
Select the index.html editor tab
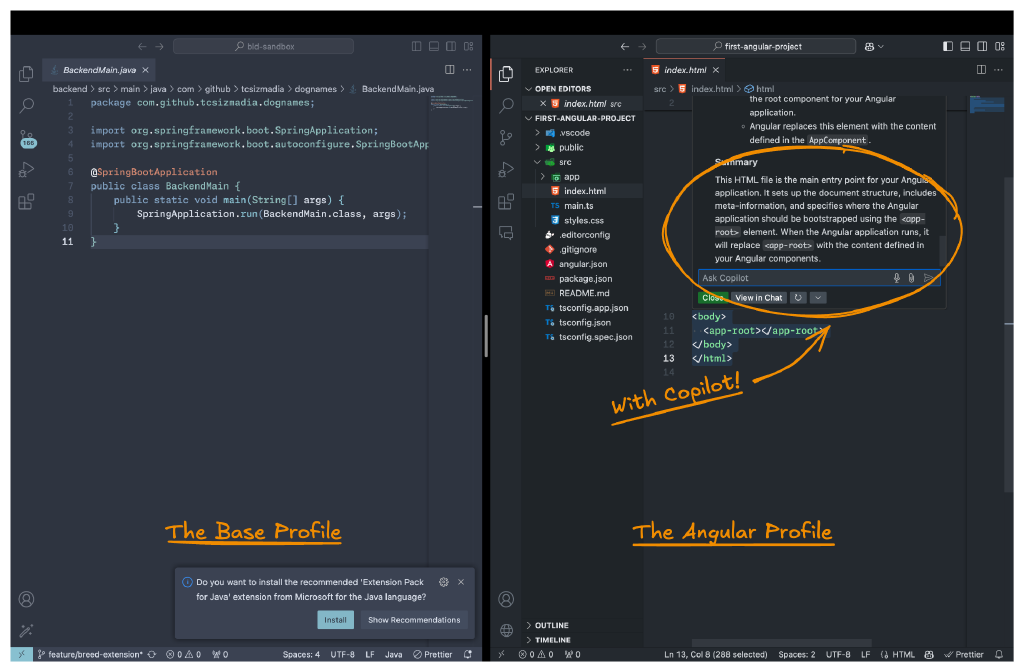(685, 70)
